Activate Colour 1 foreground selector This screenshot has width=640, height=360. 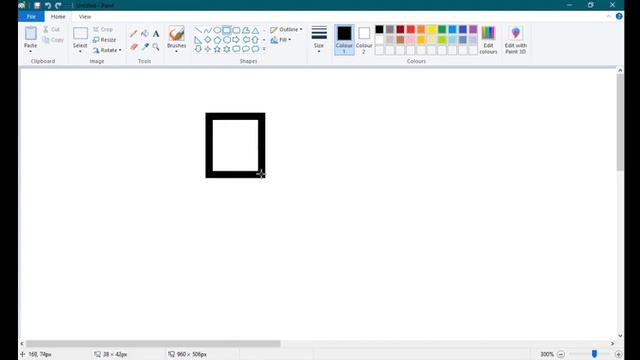point(344,40)
